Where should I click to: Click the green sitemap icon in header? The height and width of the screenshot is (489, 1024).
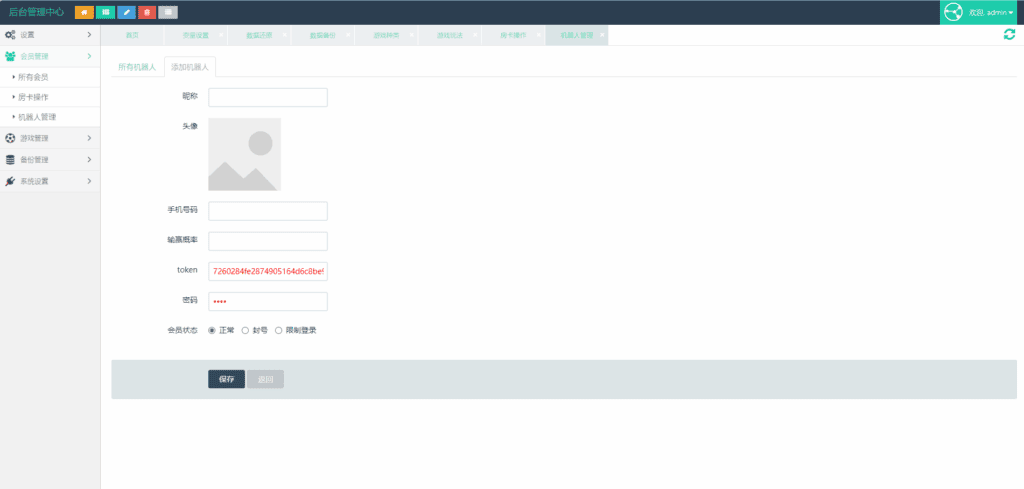(105, 12)
